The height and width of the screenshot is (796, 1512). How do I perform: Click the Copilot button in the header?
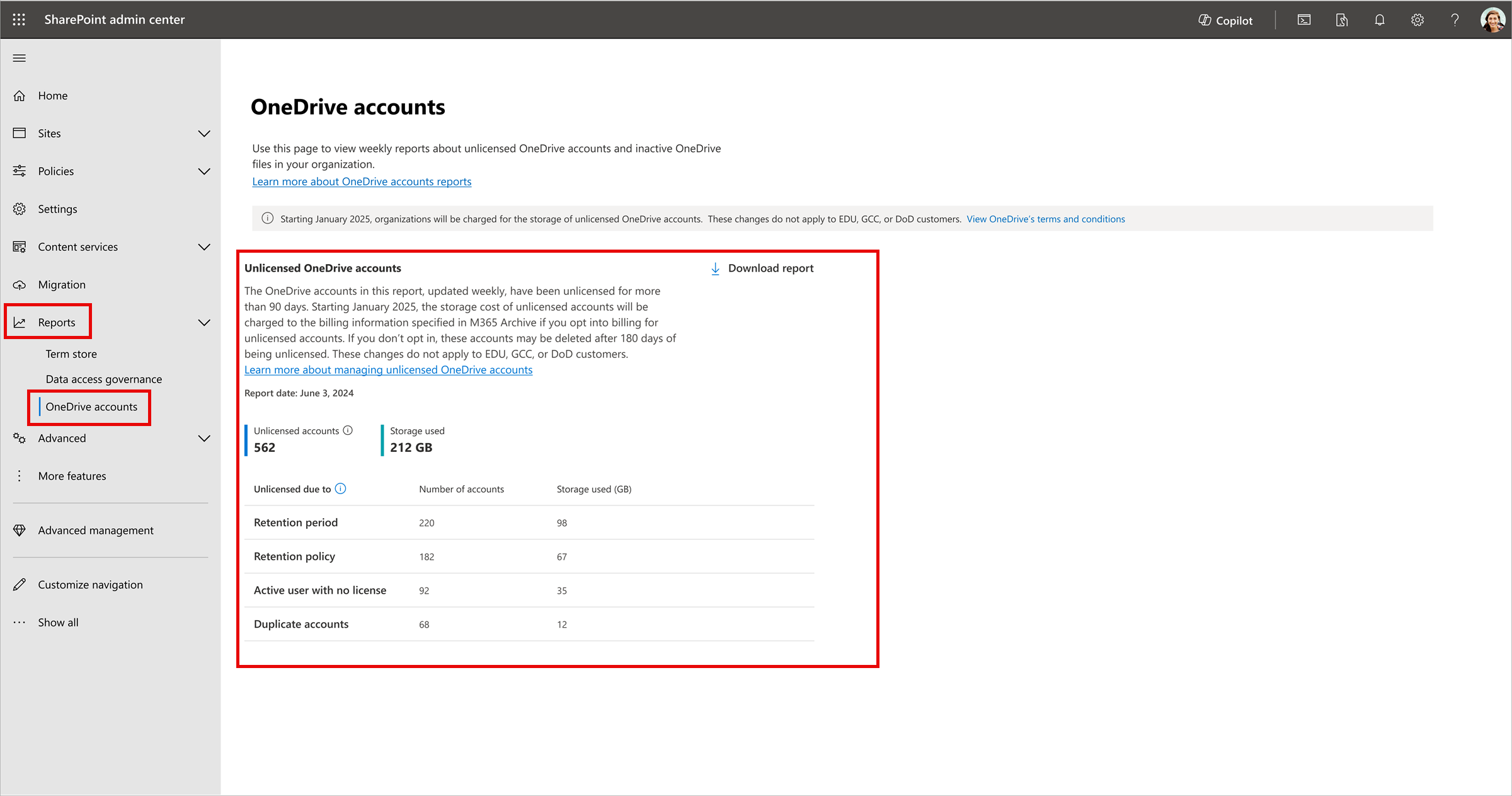(1225, 20)
